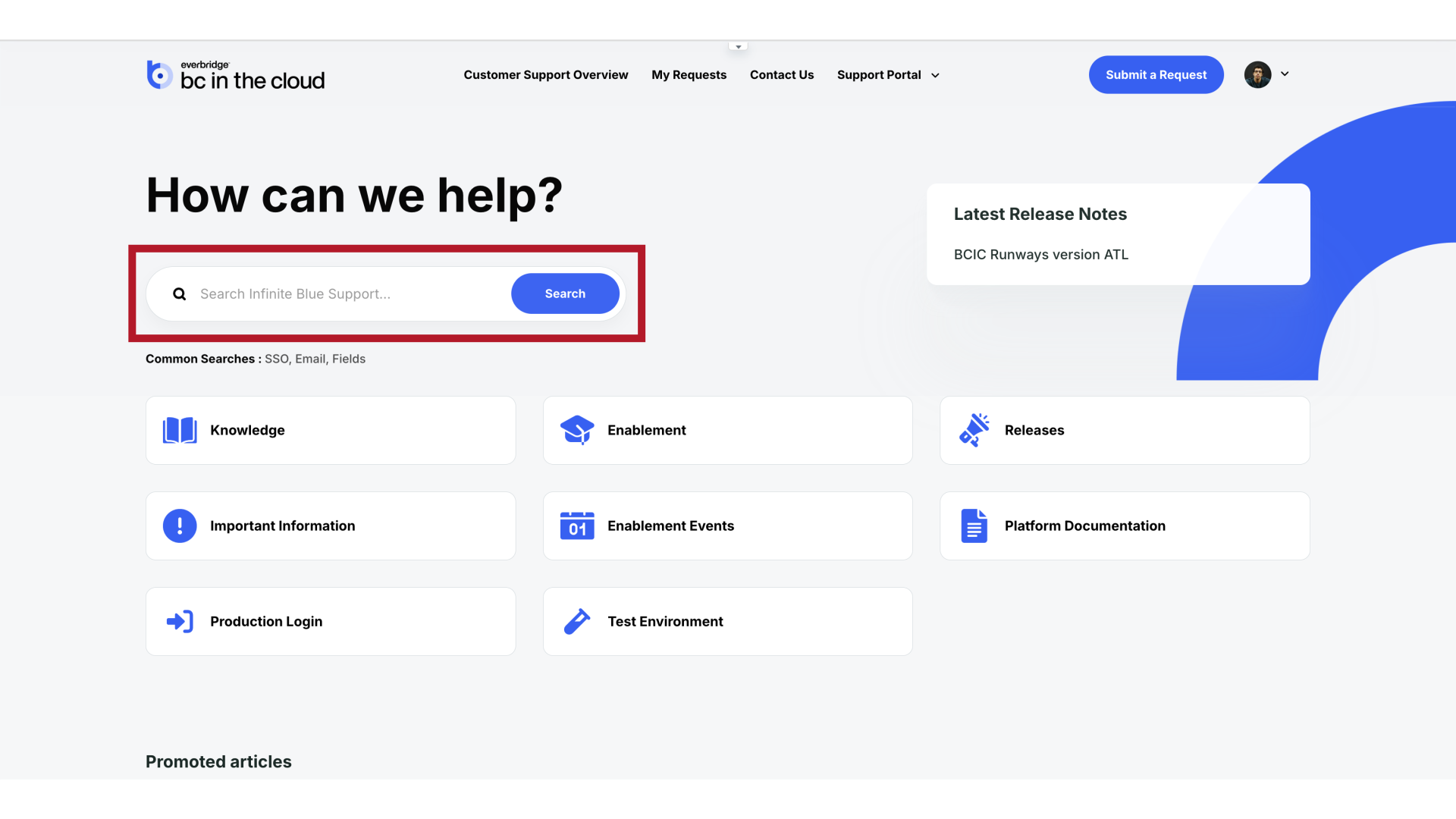Image resolution: width=1456 pixels, height=819 pixels.
Task: Click the Releases megaphone icon
Action: pos(974,430)
